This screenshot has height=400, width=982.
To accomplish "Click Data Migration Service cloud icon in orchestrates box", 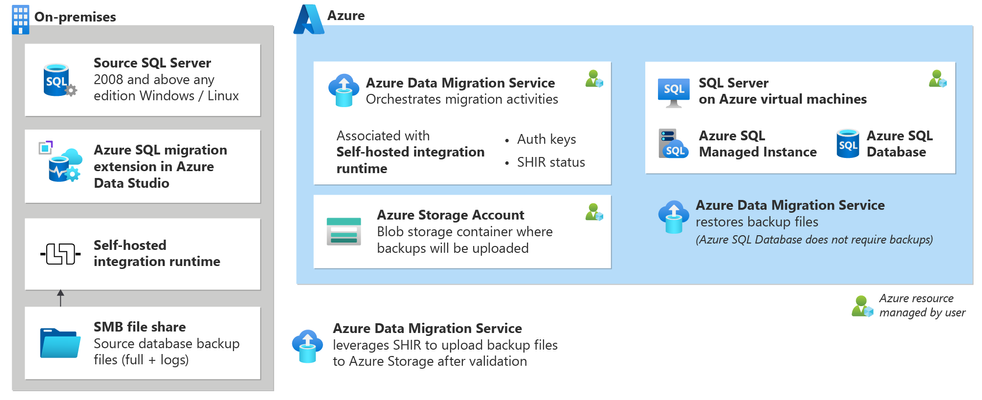I will click(x=343, y=90).
